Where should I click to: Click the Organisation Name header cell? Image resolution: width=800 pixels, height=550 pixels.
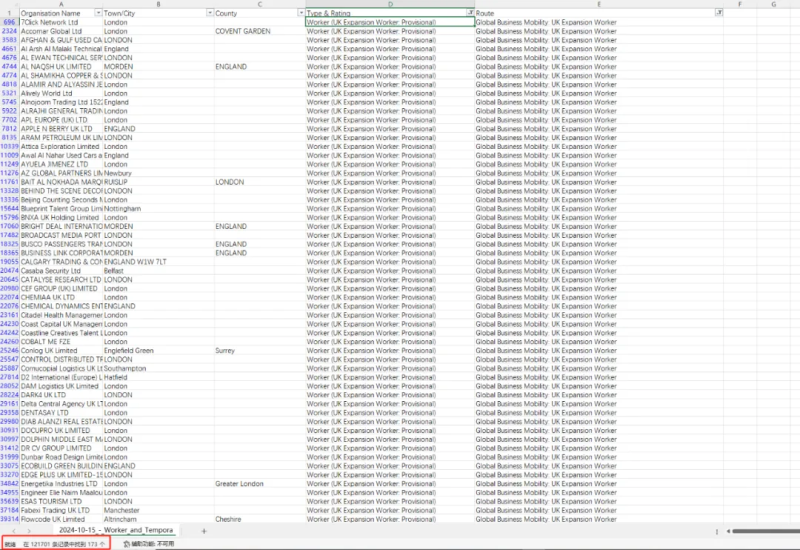coord(61,13)
